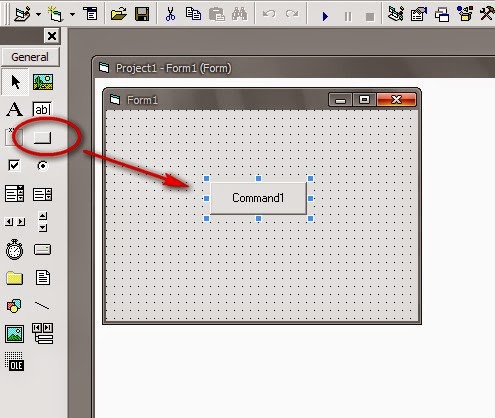Click the Paste icon
The height and width of the screenshot is (418, 495).
click(216, 14)
